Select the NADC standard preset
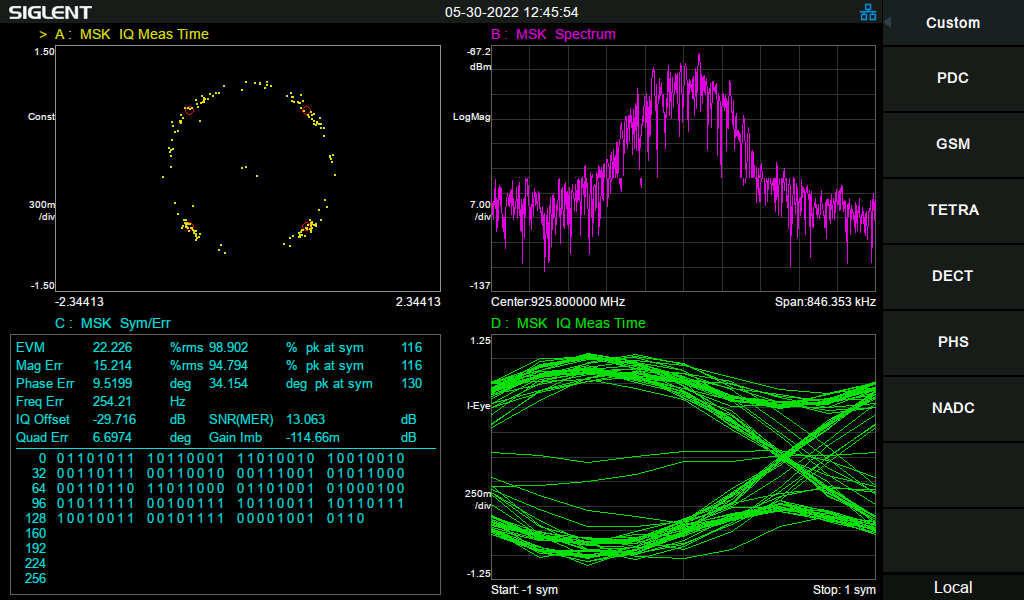Viewport: 1024px width, 600px height. [953, 408]
